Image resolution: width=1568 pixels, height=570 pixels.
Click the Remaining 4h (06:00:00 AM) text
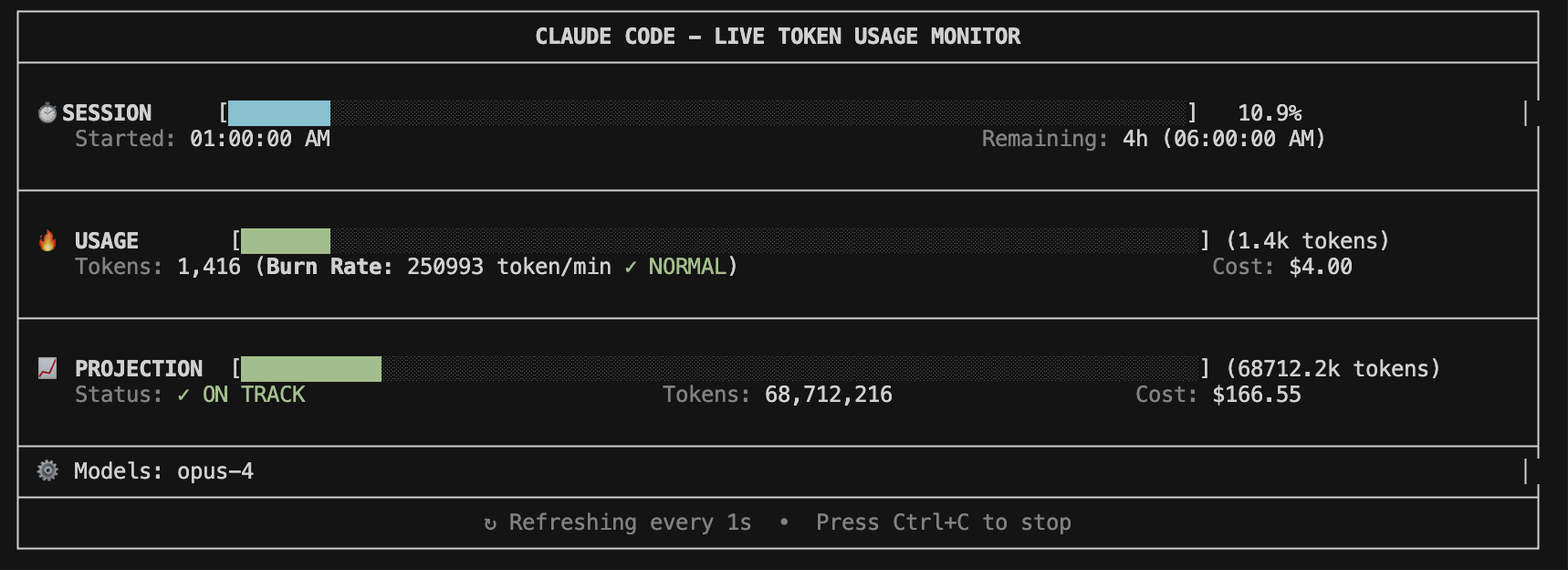click(1154, 139)
